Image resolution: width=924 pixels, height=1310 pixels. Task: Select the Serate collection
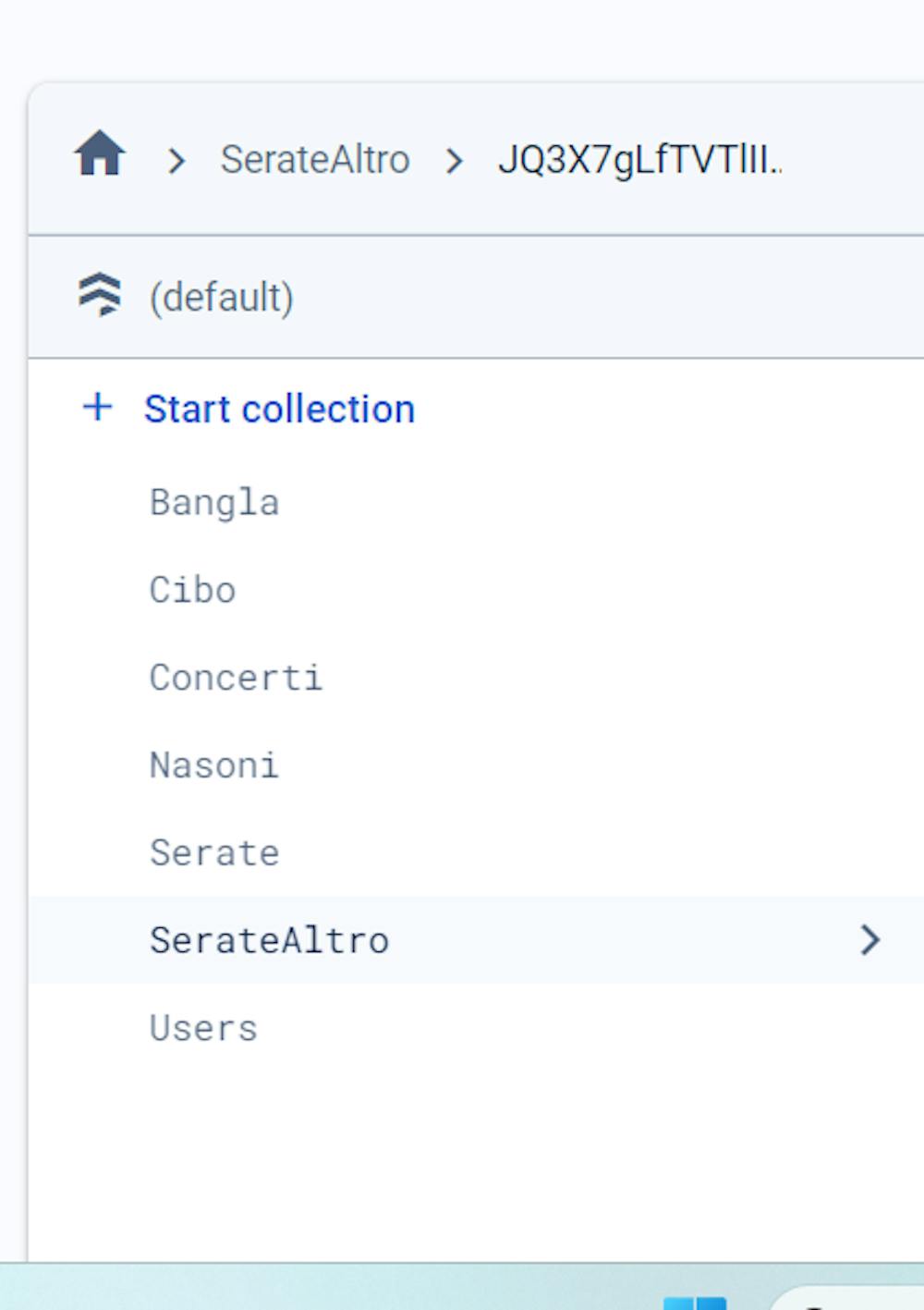click(x=214, y=852)
